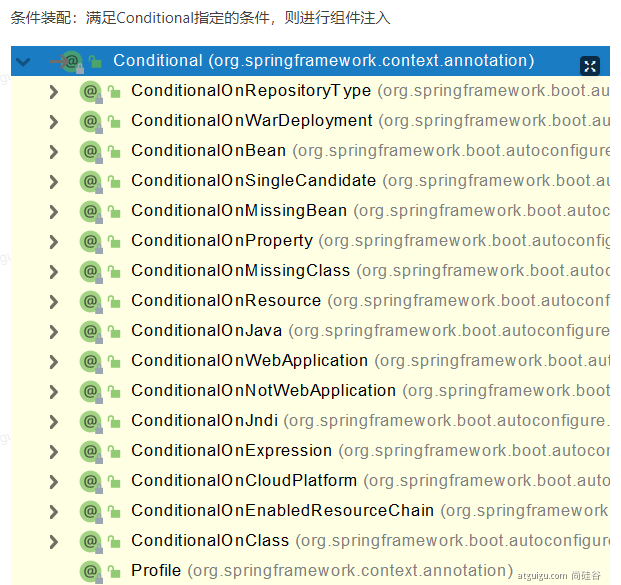Click the fullscreen expand icon in header

click(590, 66)
